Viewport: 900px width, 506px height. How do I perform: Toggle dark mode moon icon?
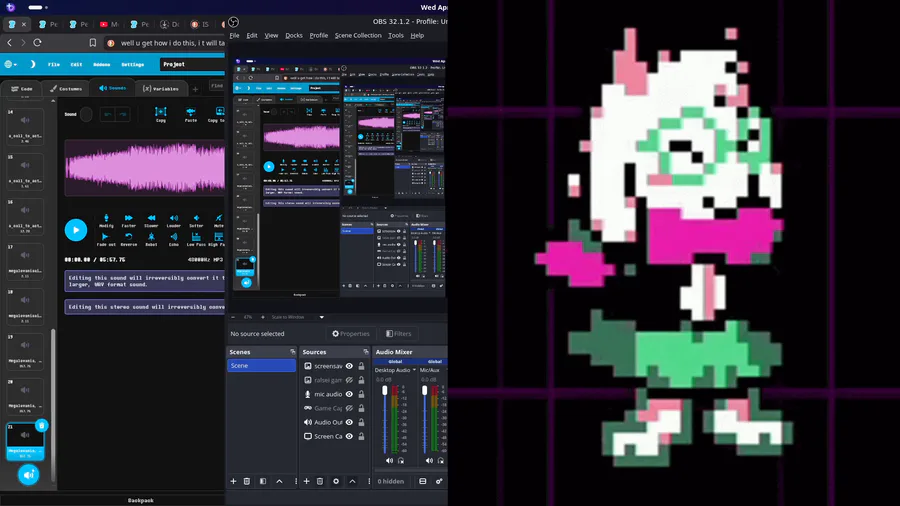33,64
